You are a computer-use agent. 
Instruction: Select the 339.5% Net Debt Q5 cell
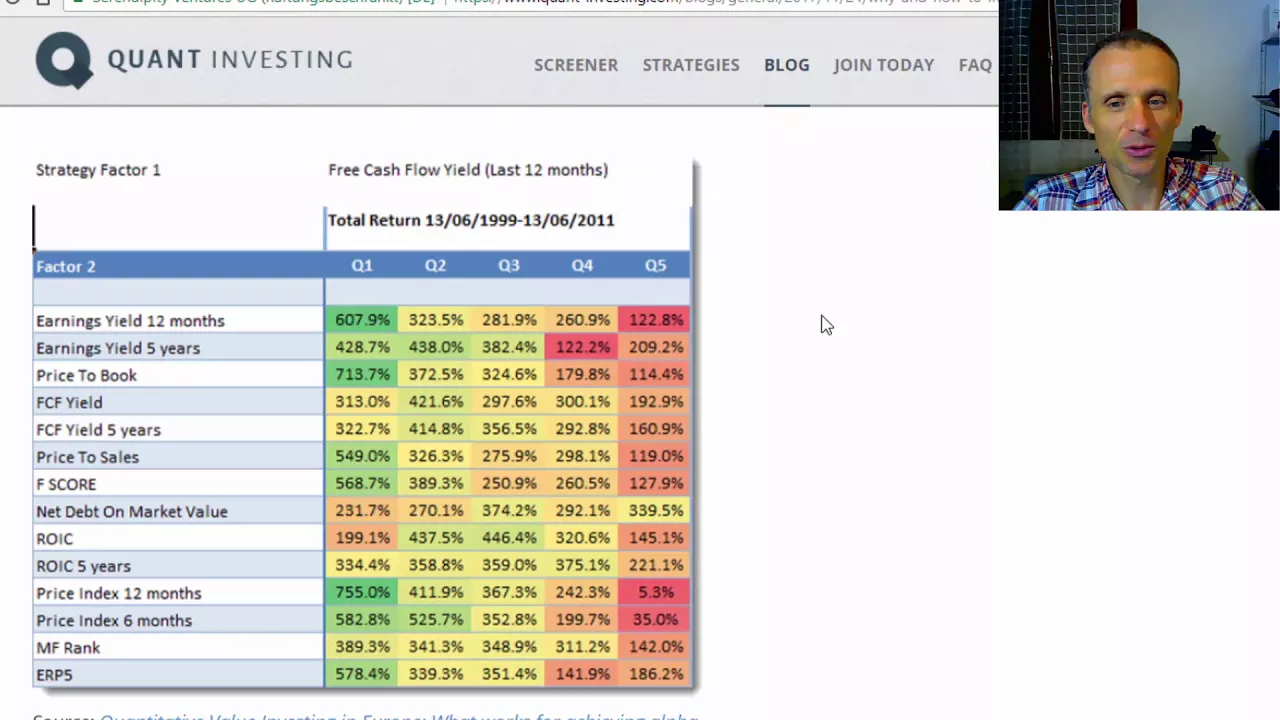(655, 510)
